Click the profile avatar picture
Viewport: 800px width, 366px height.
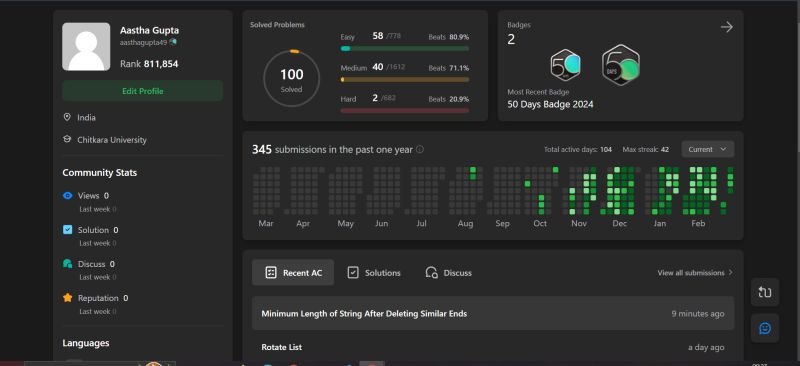pyautogui.click(x=86, y=46)
